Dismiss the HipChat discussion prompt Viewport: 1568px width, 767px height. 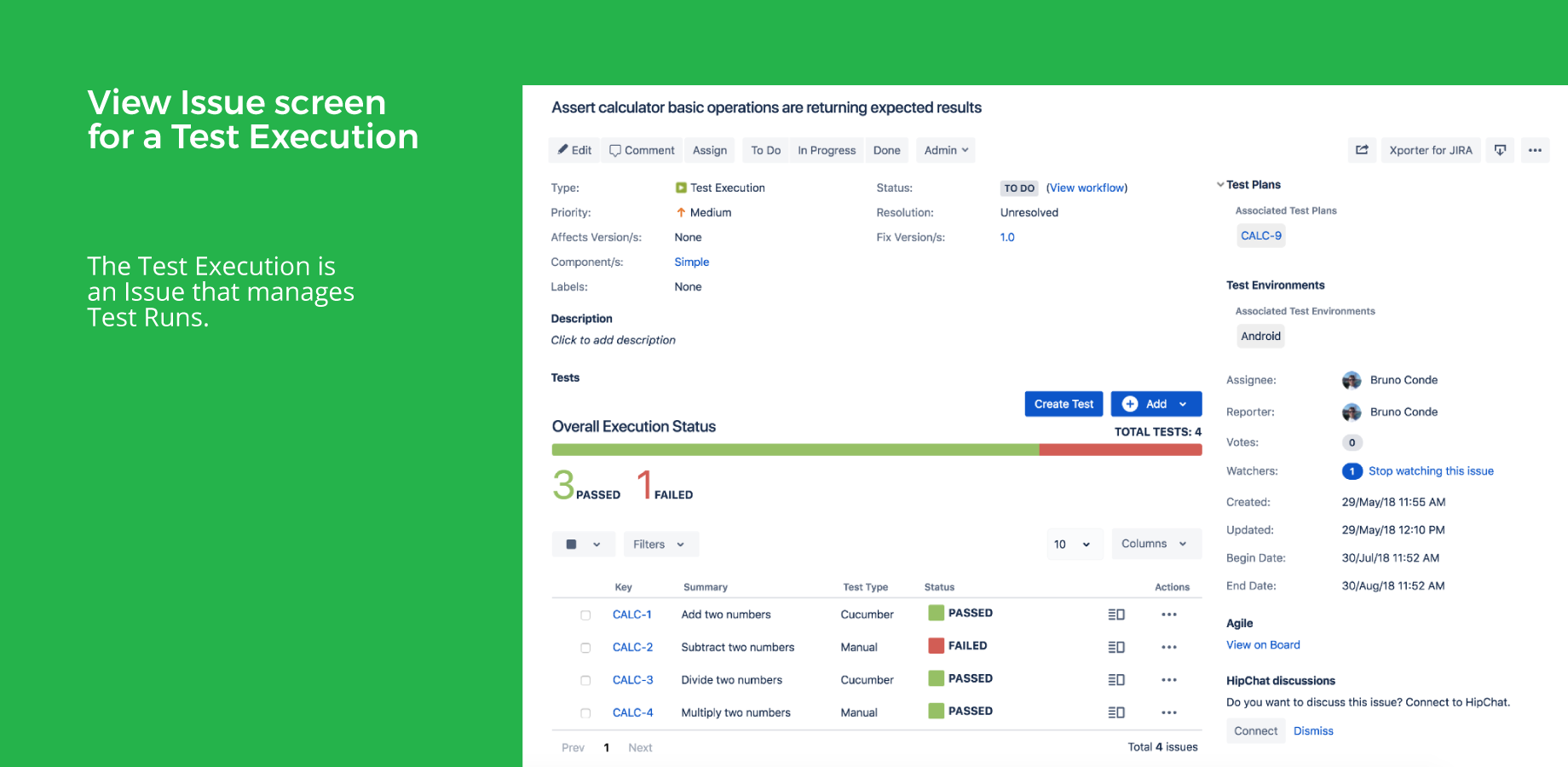pos(1313,731)
